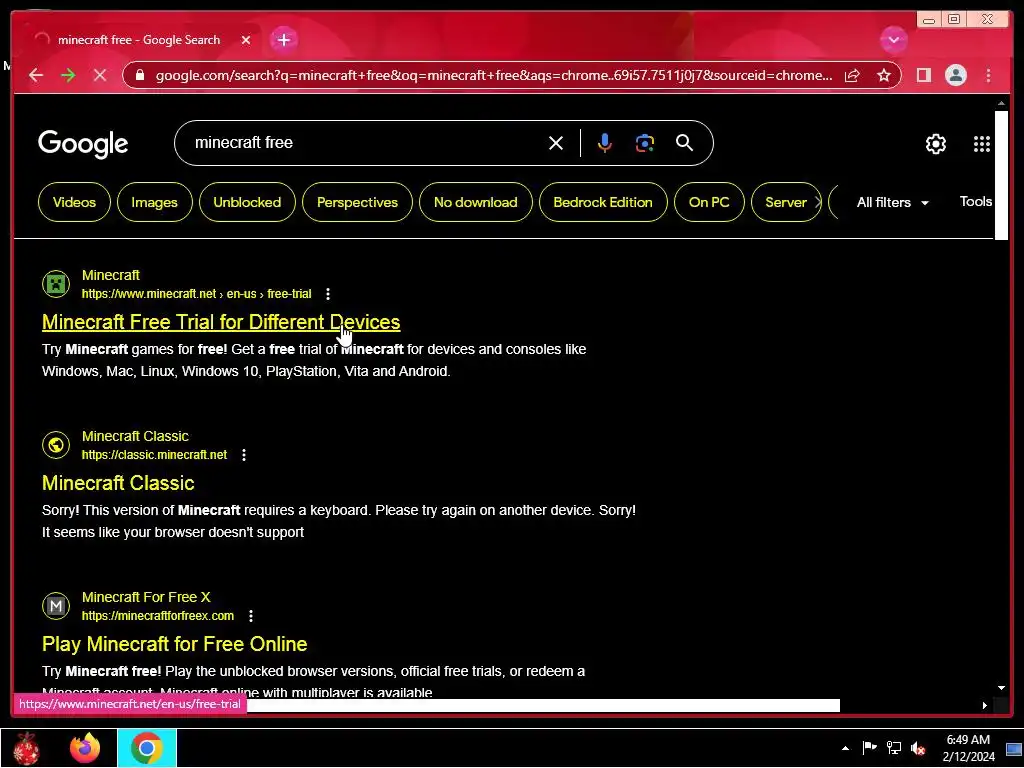Open the tab search dropdown arrow
Screen dimensions: 1024x768
click(893, 40)
